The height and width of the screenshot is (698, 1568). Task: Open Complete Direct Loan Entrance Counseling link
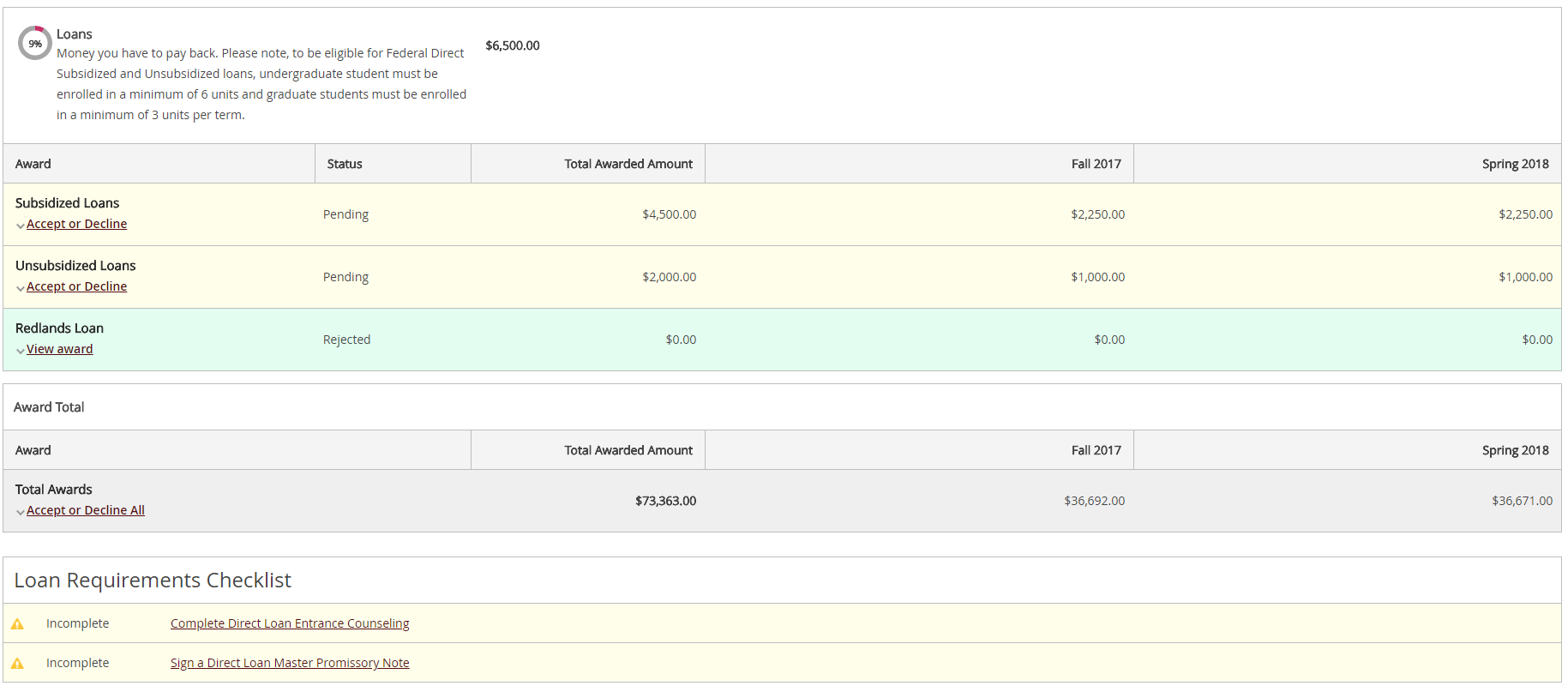[x=290, y=623]
